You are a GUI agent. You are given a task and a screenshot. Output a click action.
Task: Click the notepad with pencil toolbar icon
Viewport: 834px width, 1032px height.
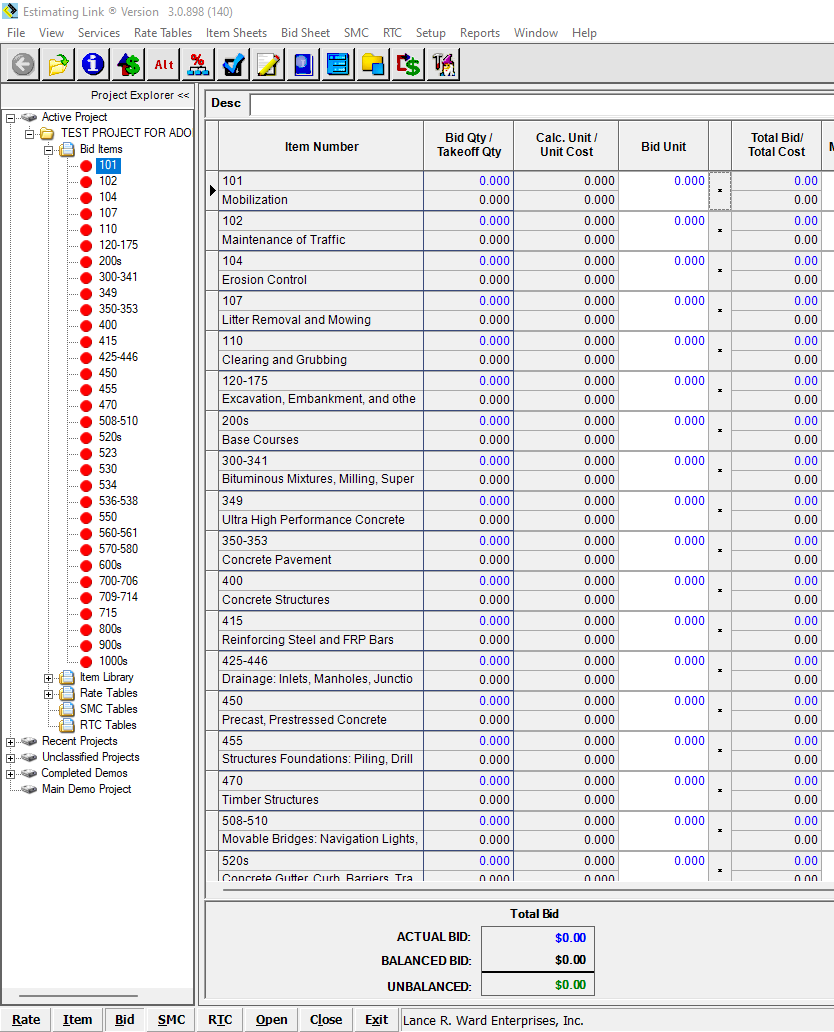[268, 64]
